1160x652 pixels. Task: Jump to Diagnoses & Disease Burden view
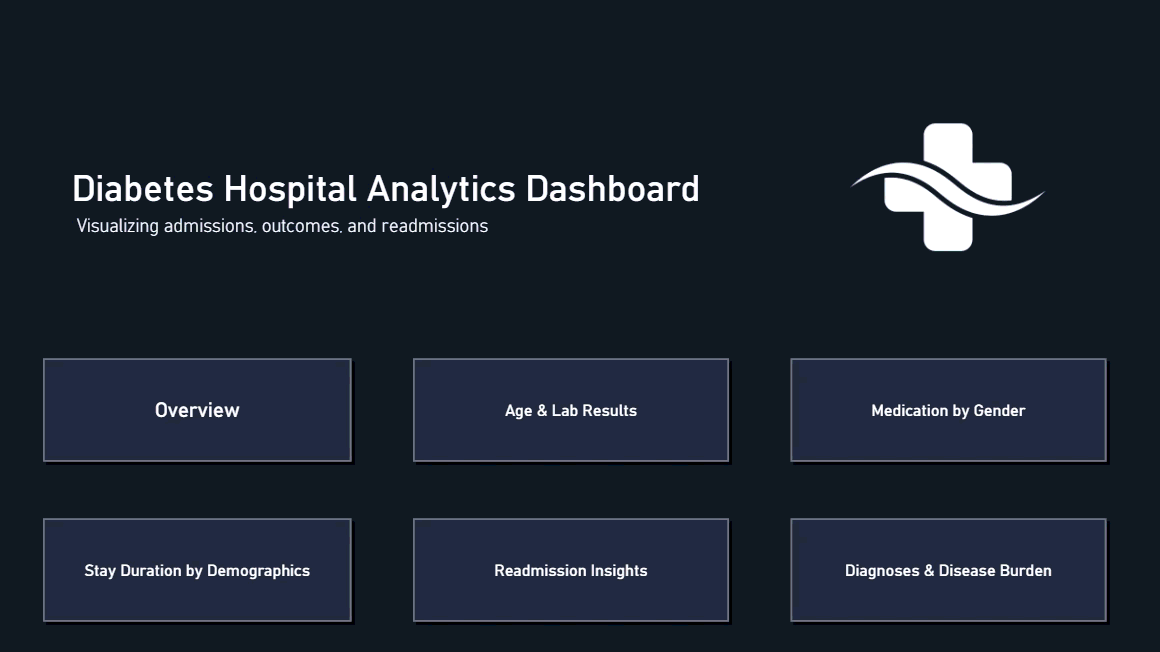948,570
